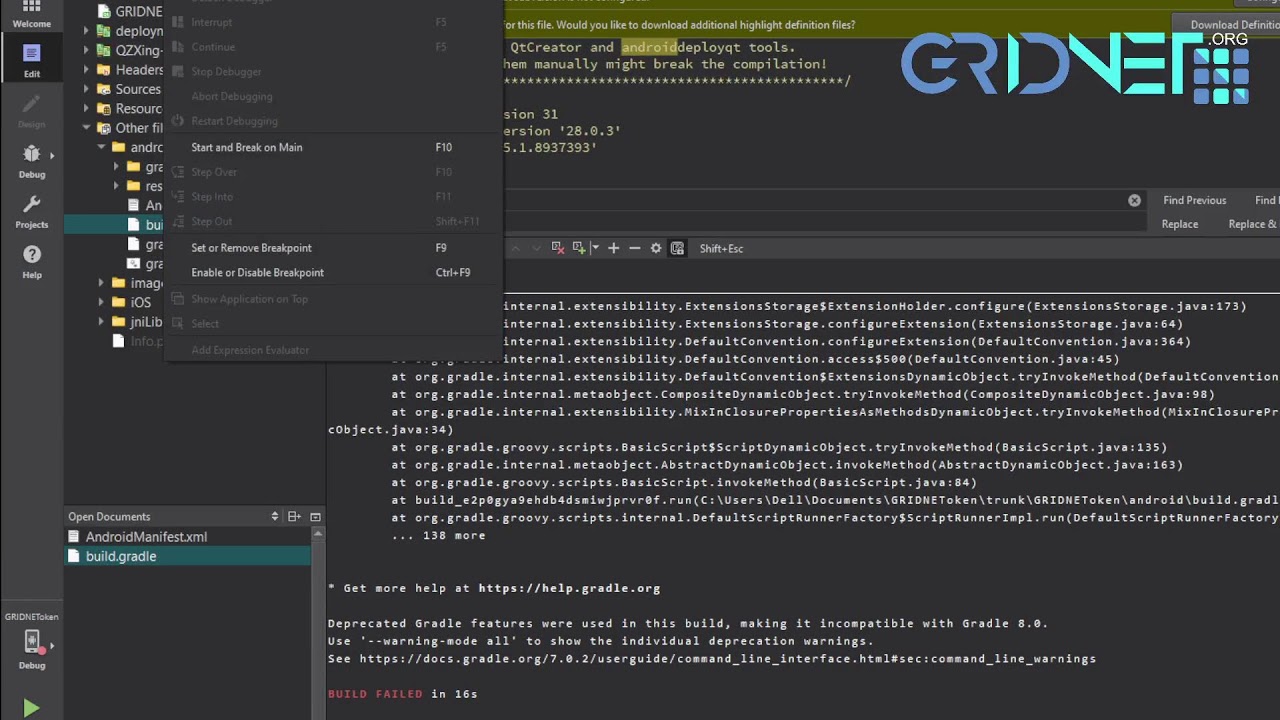Expand the deployment project node
This screenshot has height=720, width=1280.
87,31
